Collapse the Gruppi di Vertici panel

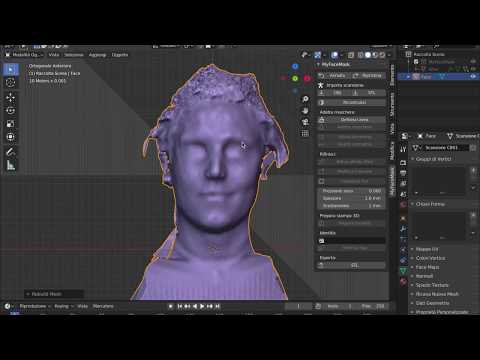413,159
